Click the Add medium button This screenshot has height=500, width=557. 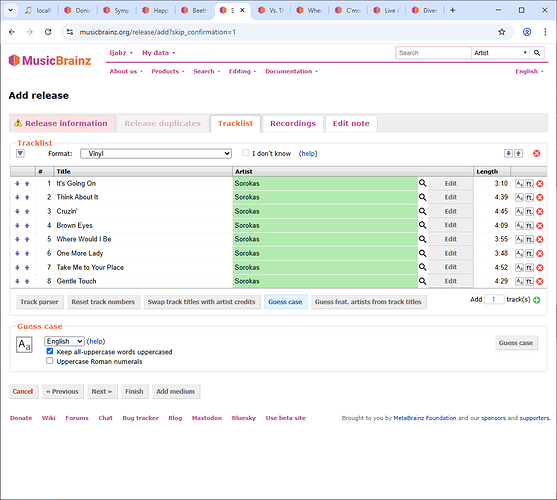(x=175, y=391)
